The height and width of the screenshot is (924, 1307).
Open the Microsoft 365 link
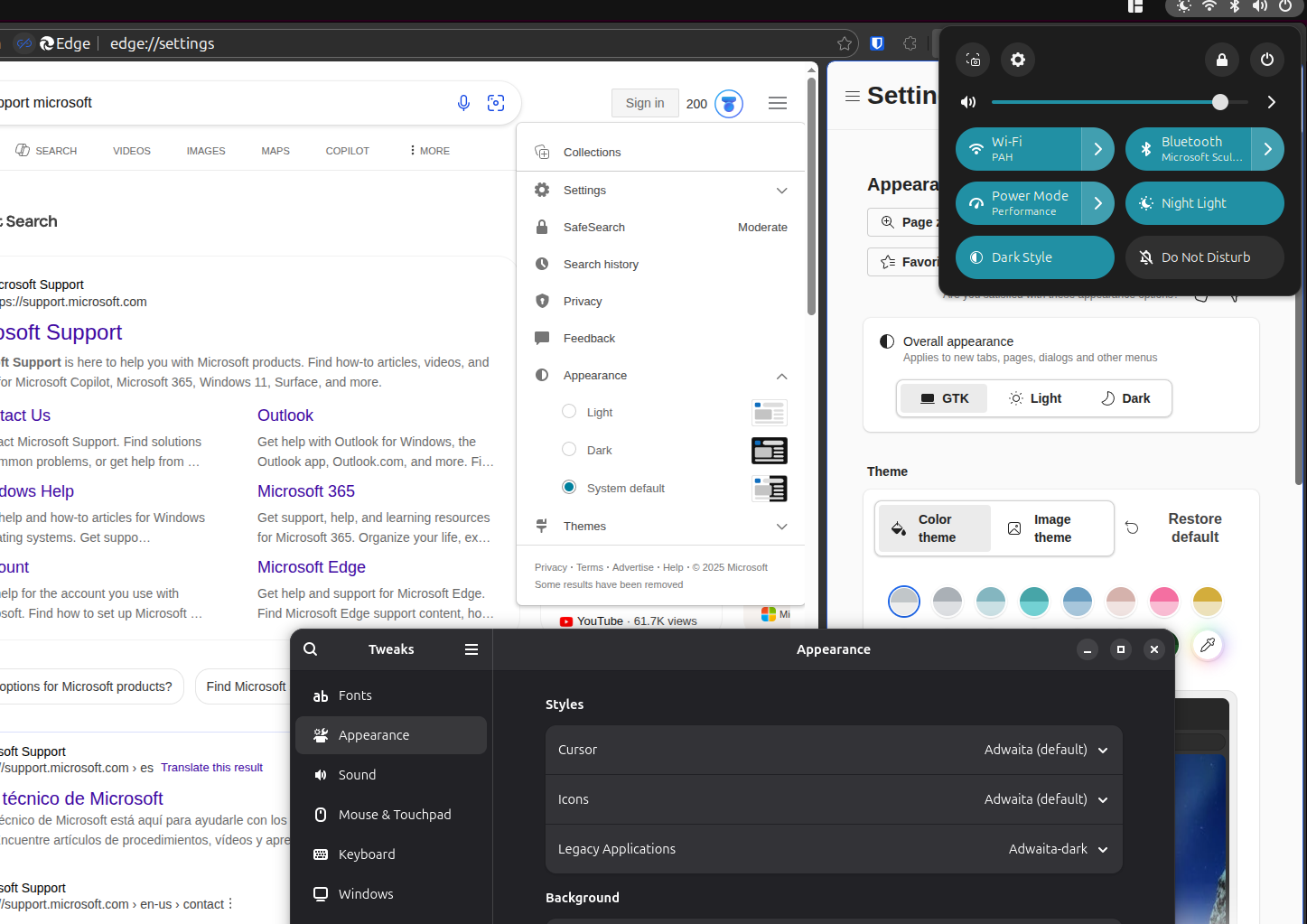point(306,491)
